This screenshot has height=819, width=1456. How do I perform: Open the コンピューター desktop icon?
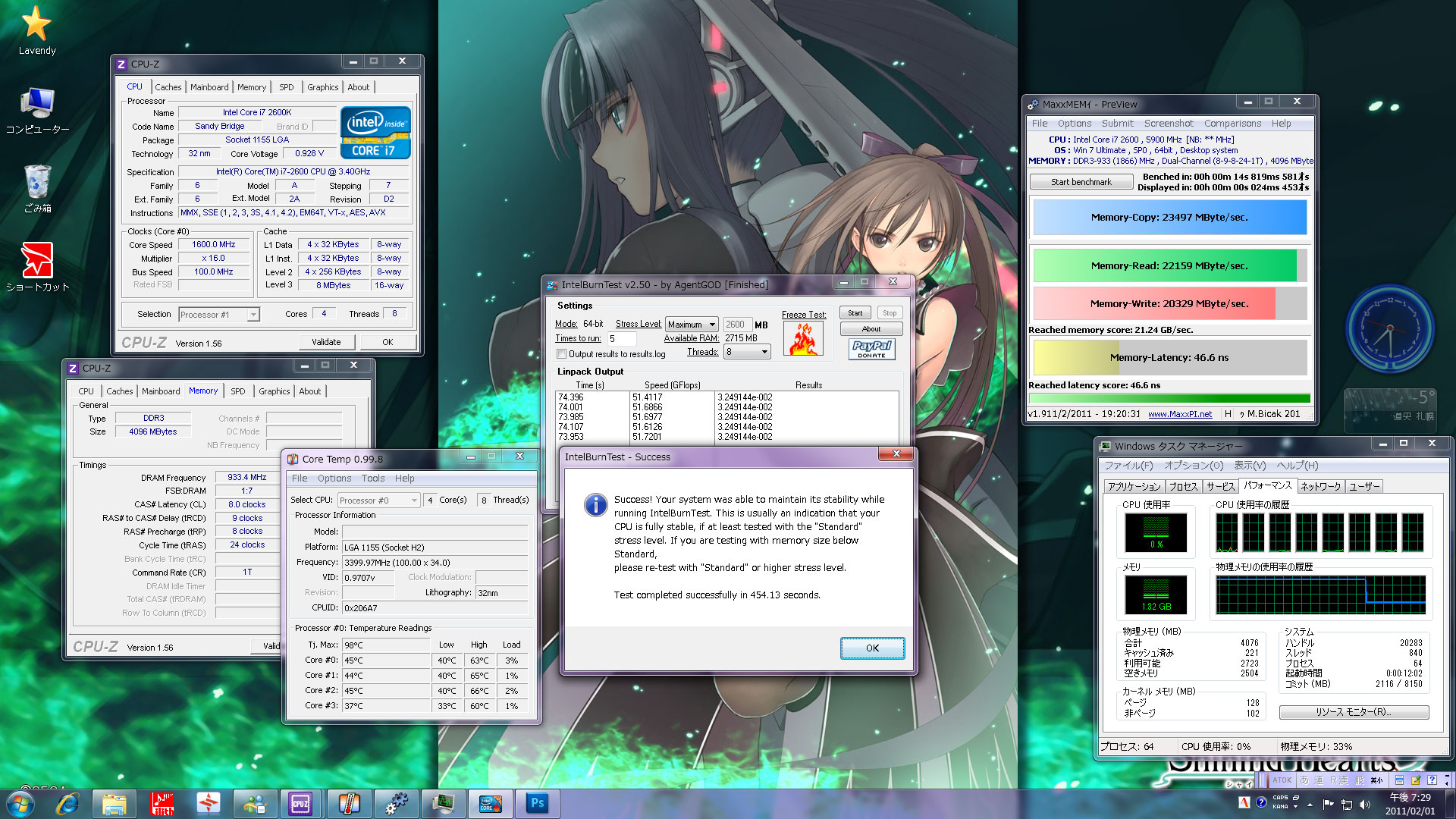point(37,110)
